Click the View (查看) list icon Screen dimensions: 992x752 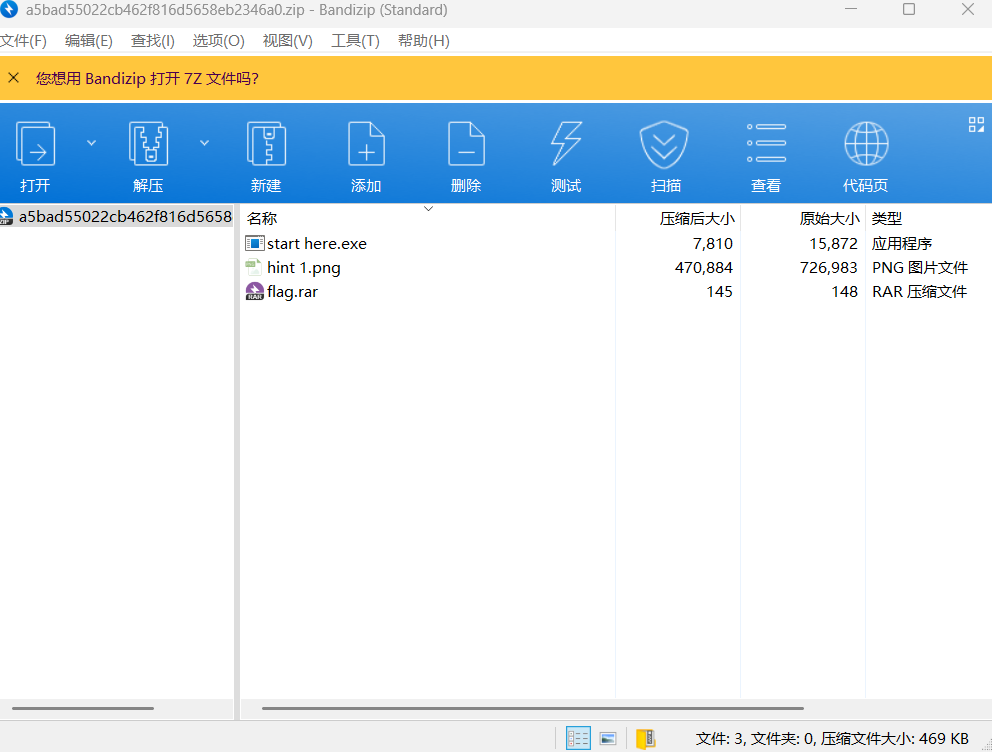click(x=766, y=143)
